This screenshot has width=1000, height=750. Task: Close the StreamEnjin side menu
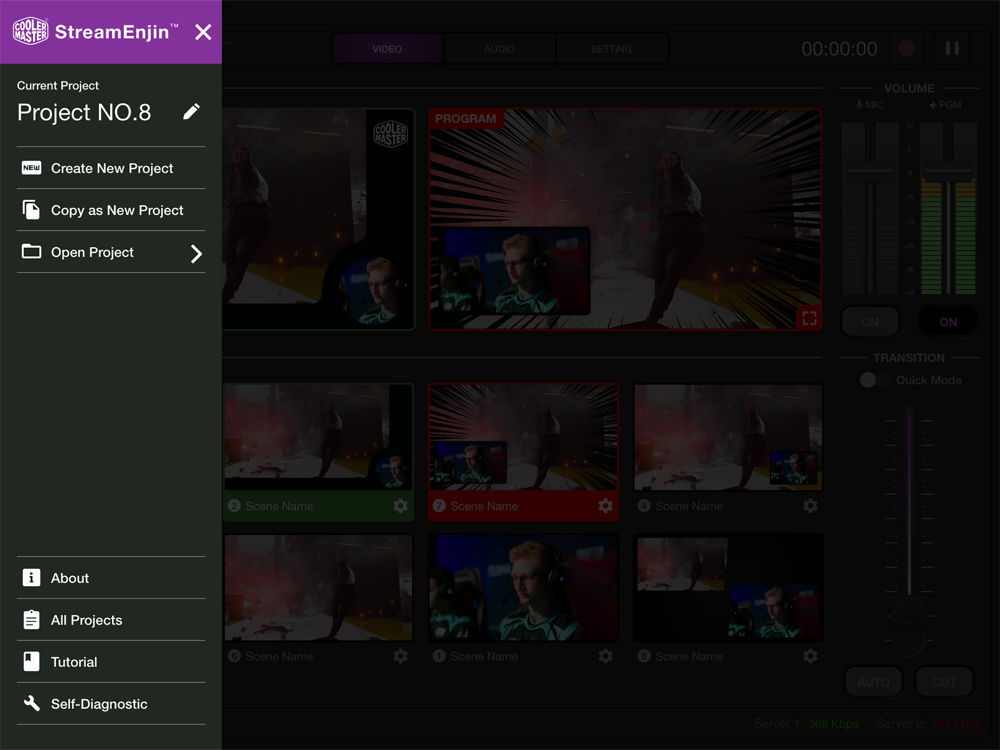[203, 32]
